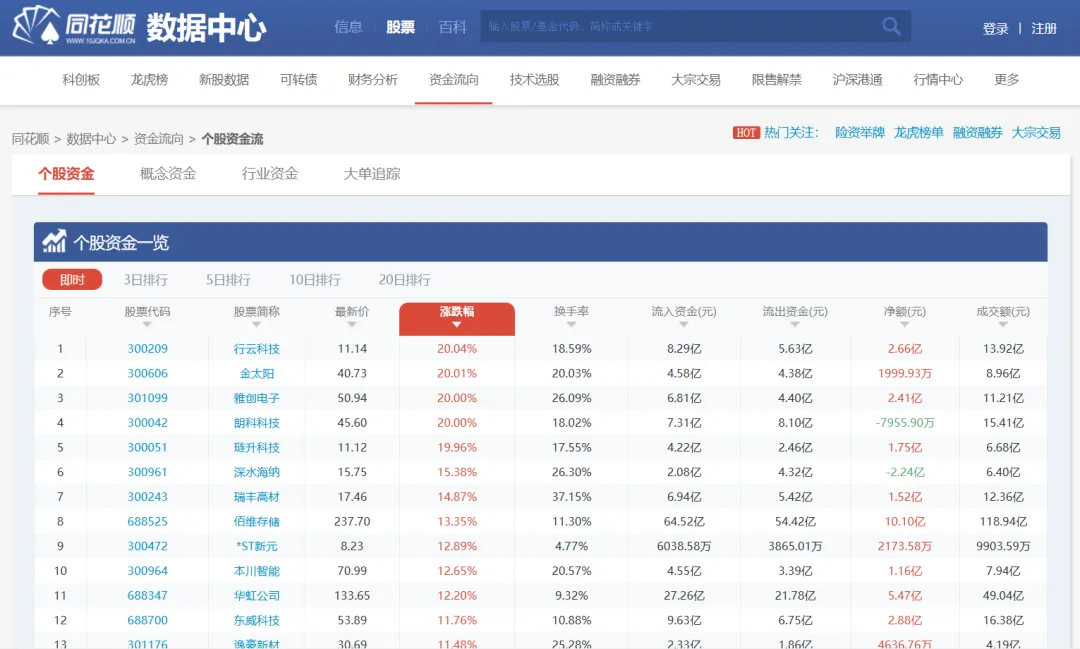Open the 行业资金 tab
The width and height of the screenshot is (1080, 649).
coord(270,174)
